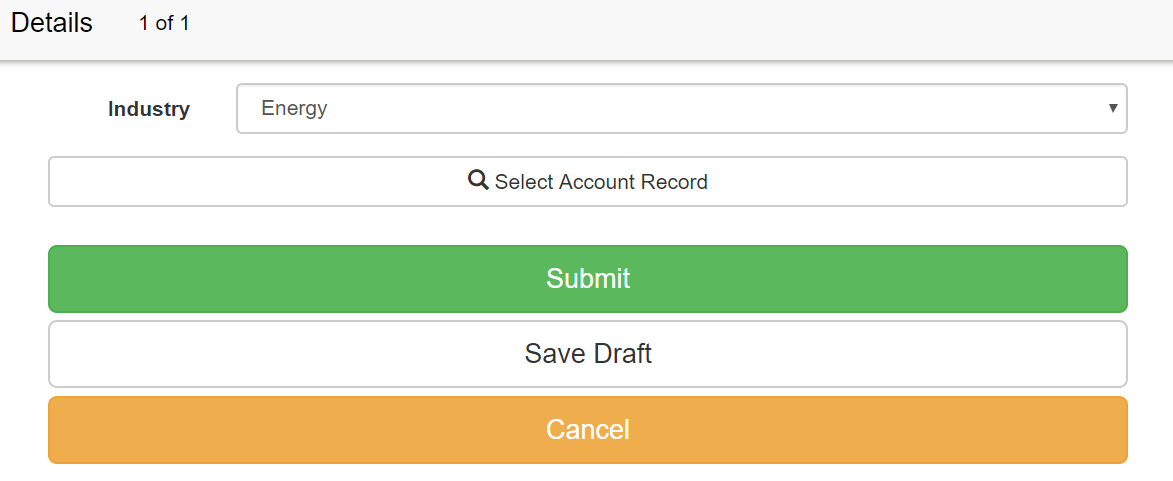Click the Select Account Record text
The height and width of the screenshot is (481, 1173).
pos(601,182)
